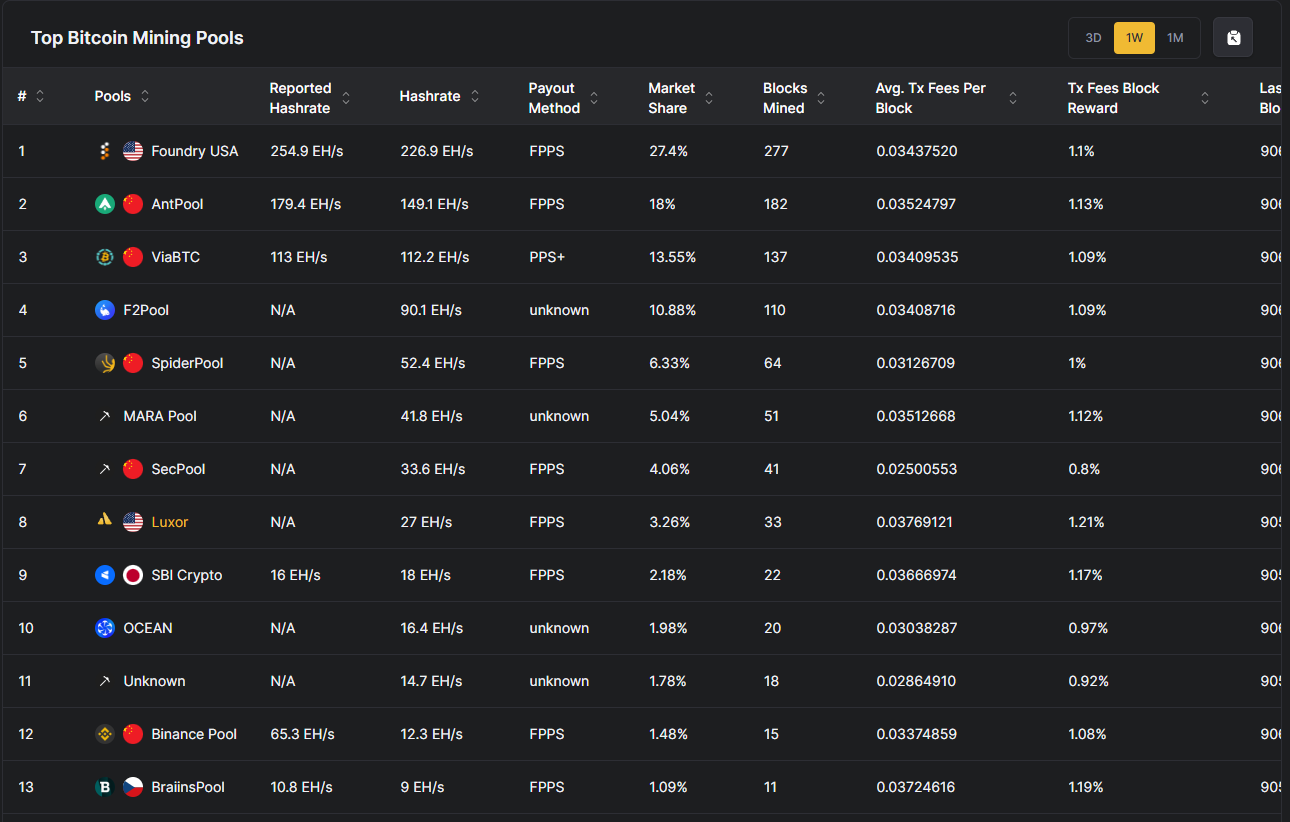This screenshot has height=822, width=1290.
Task: Click the ViaBTC logo icon
Action: pyautogui.click(x=104, y=257)
